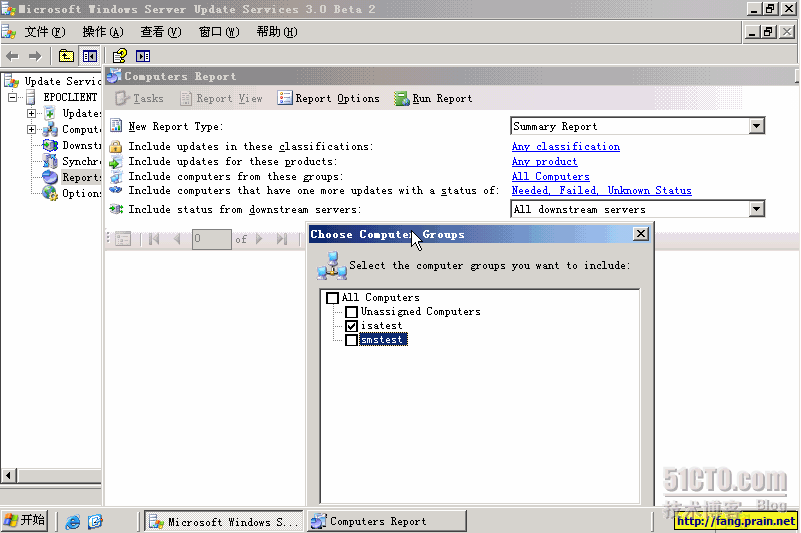This screenshot has height=533, width=801.
Task: Click the Needed, Failed, Unknown Status link
Action: click(602, 190)
